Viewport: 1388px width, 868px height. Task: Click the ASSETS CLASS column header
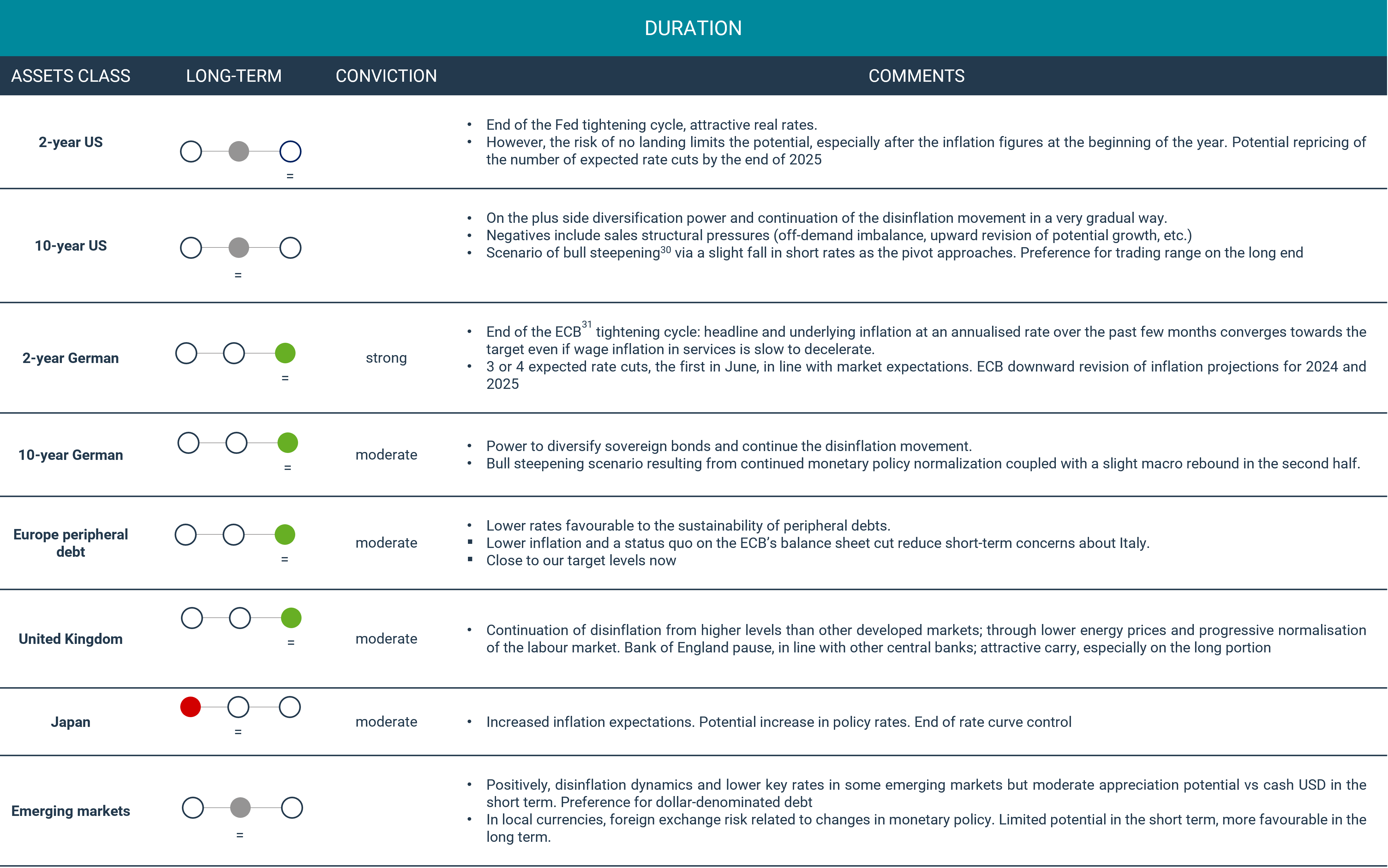(x=71, y=76)
